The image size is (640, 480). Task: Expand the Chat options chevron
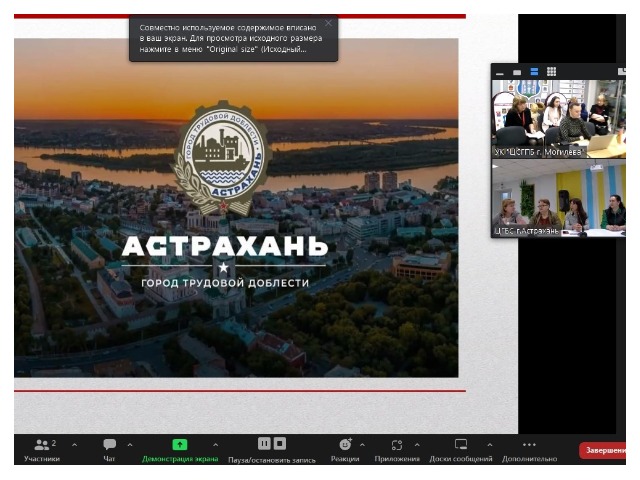pyautogui.click(x=130, y=445)
